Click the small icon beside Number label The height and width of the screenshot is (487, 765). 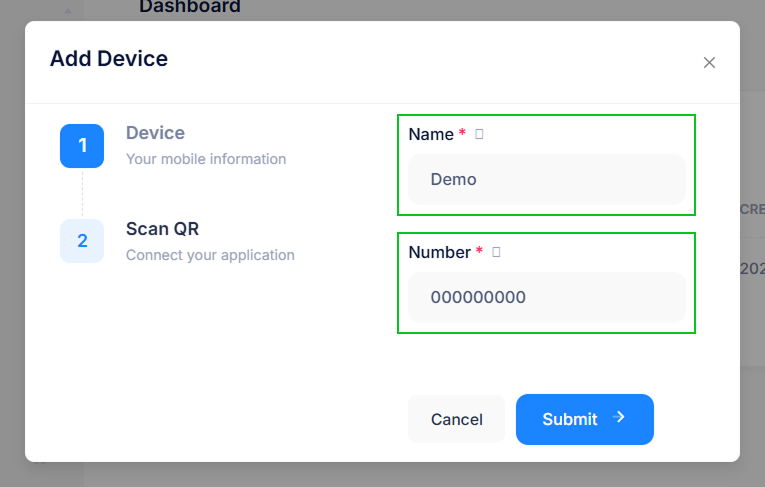(496, 252)
